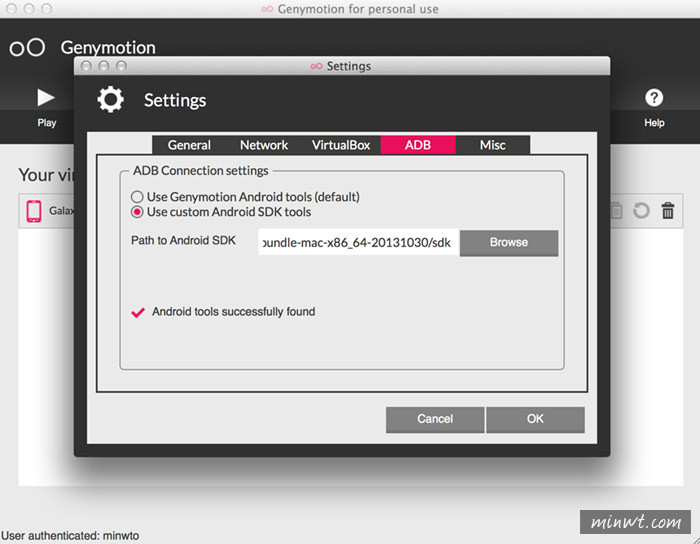Viewport: 700px width, 544px height.
Task: Open the VirtualBox tab
Action: [x=341, y=145]
